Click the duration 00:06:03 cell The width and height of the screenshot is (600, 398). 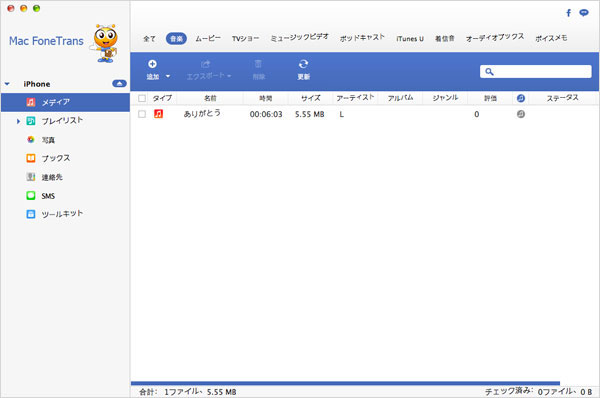266,114
